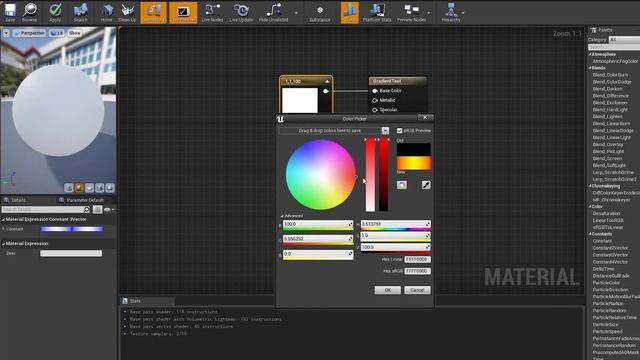
Task: Click the new color orange swatch
Action: pos(413,163)
